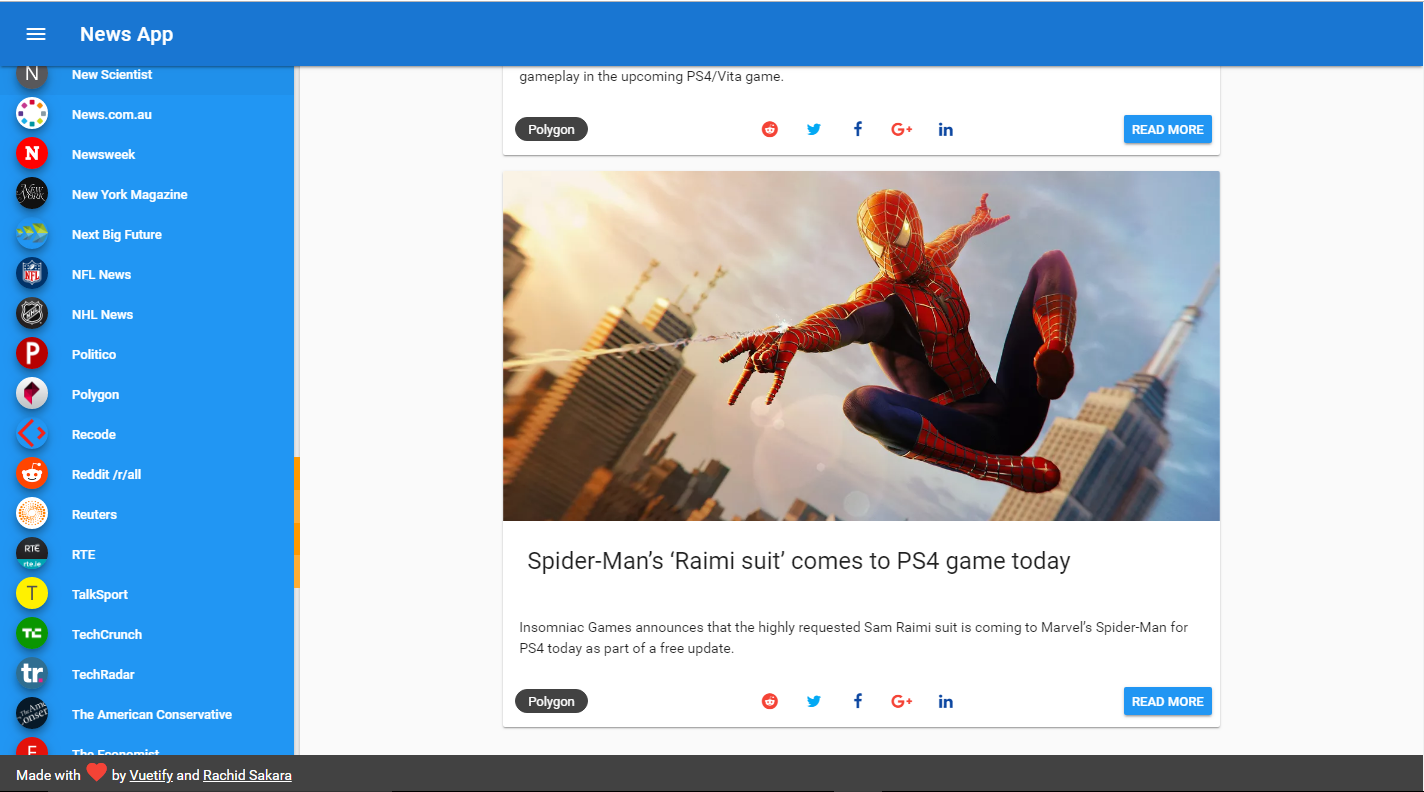Click READ MORE on the PS4/Vita article
This screenshot has height=792, width=1424.
tap(1167, 129)
